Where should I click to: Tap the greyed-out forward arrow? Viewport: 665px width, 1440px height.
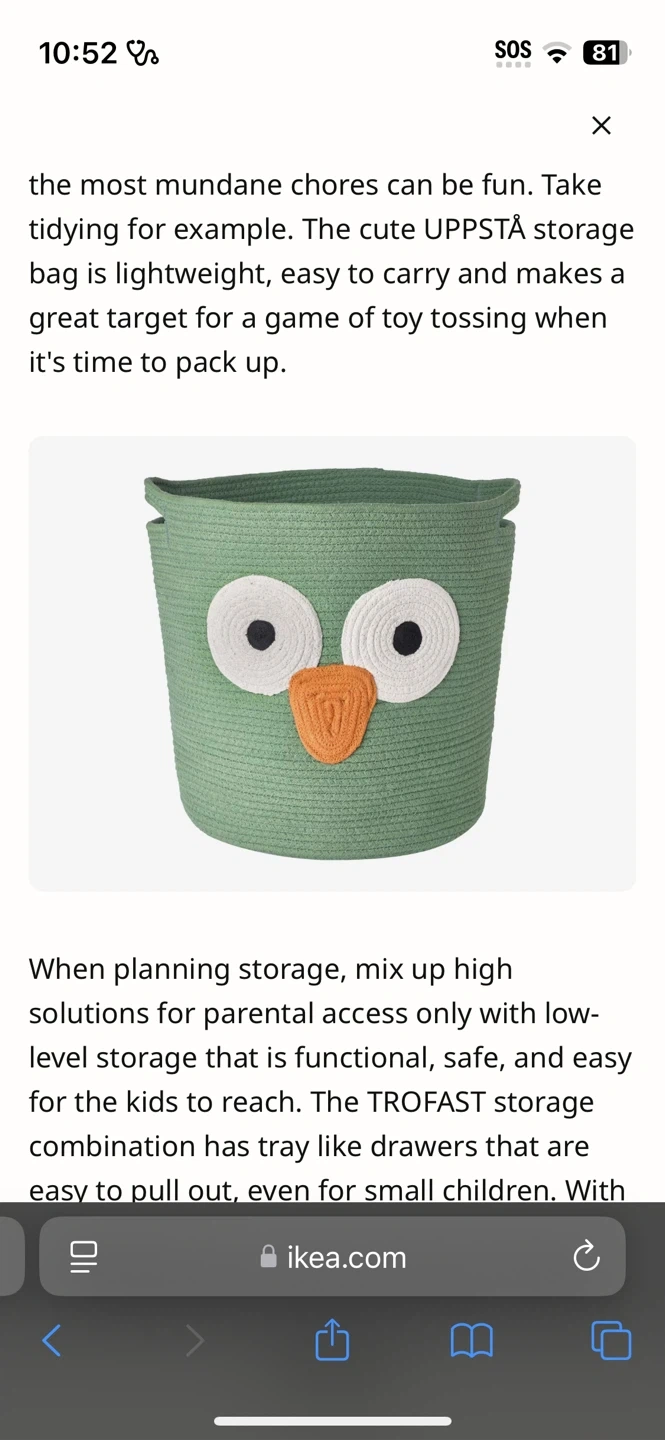[x=194, y=1340]
